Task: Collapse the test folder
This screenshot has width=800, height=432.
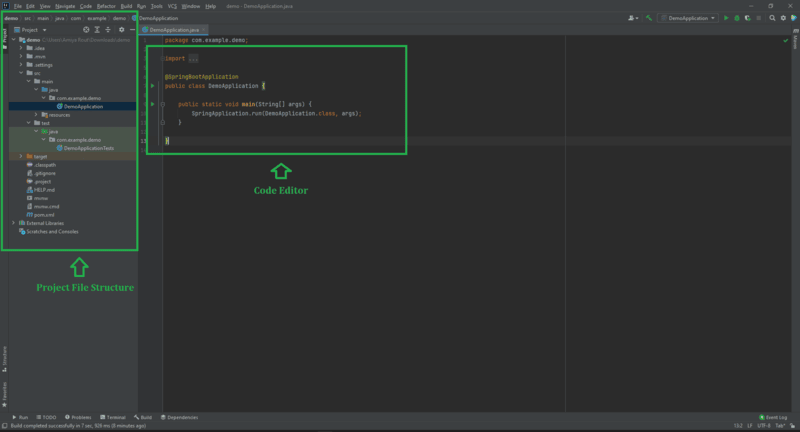Action: 29,123
